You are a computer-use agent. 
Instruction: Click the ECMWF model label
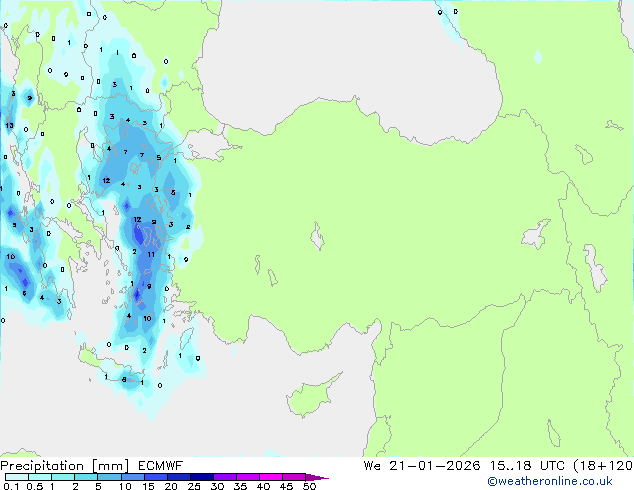(x=161, y=466)
